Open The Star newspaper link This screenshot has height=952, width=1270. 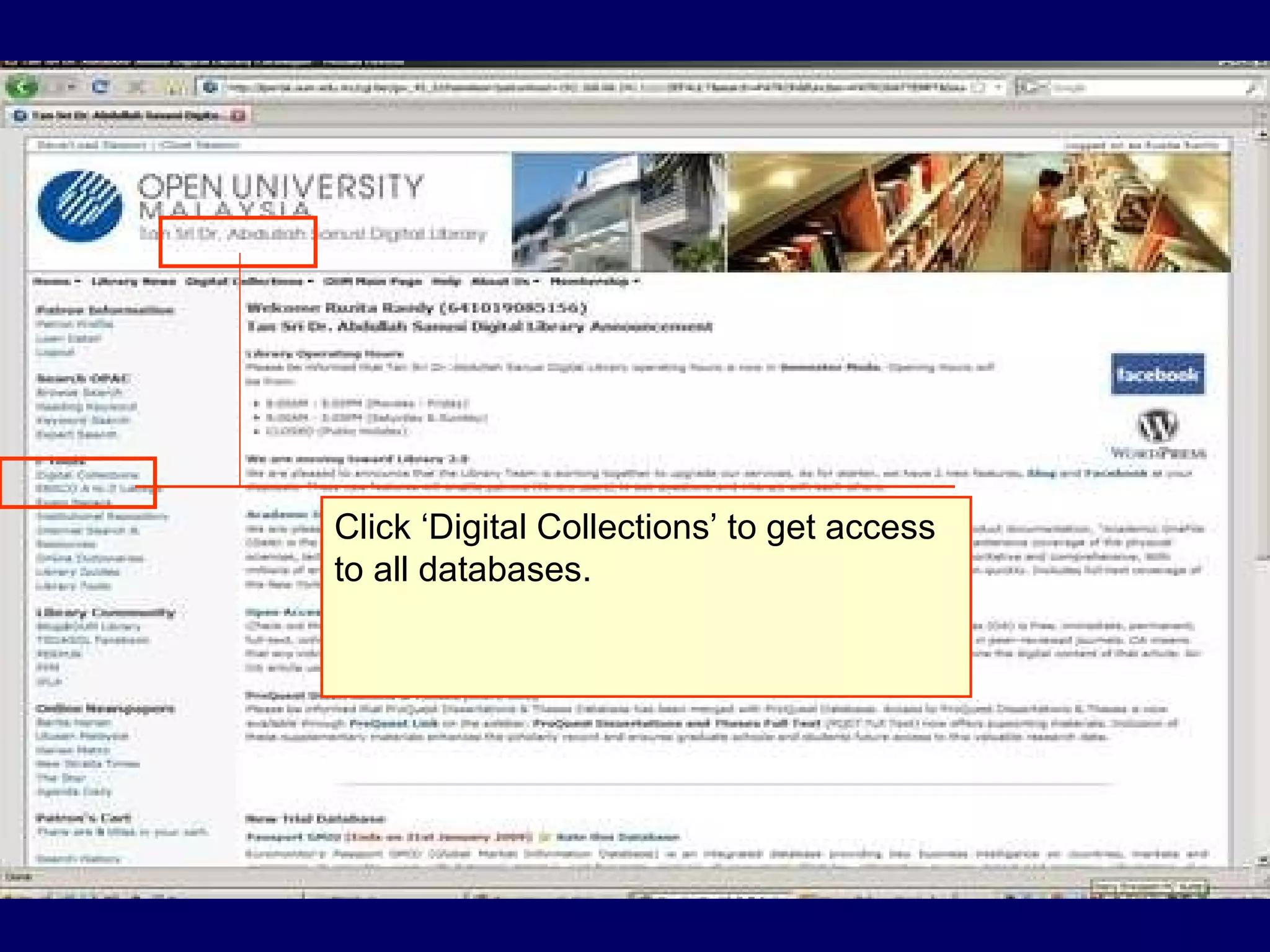[x=61, y=778]
